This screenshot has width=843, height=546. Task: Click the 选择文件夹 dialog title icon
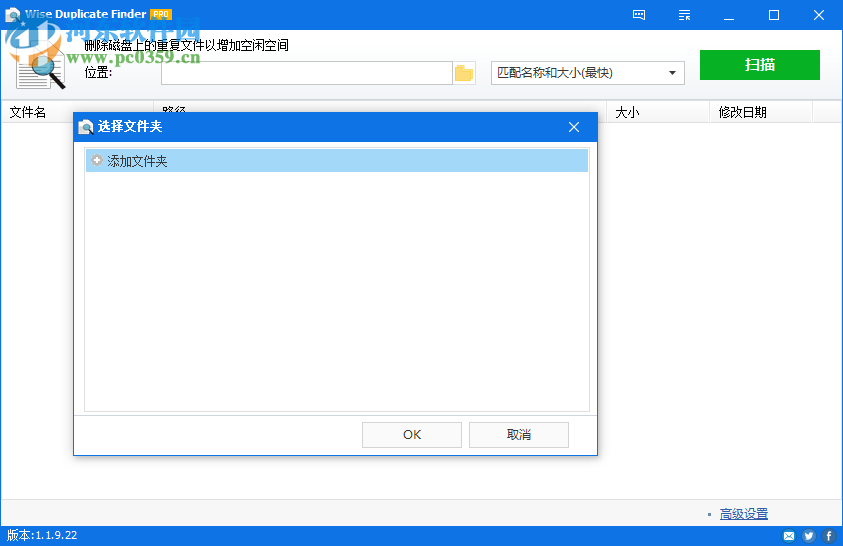click(x=86, y=127)
